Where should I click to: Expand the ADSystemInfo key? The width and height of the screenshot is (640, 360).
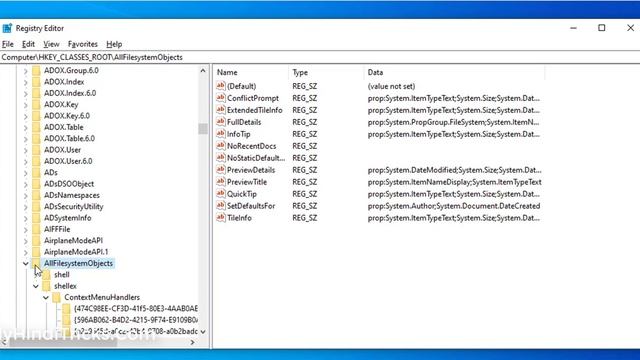coord(26,218)
